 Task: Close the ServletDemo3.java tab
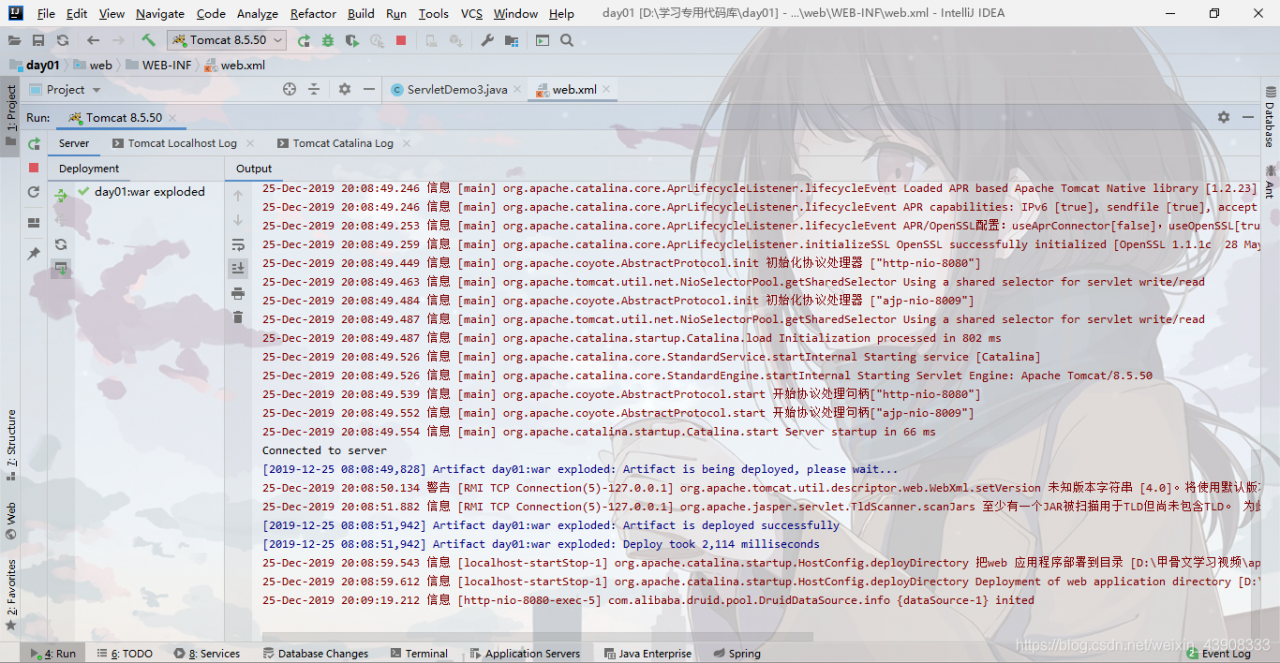(x=519, y=90)
